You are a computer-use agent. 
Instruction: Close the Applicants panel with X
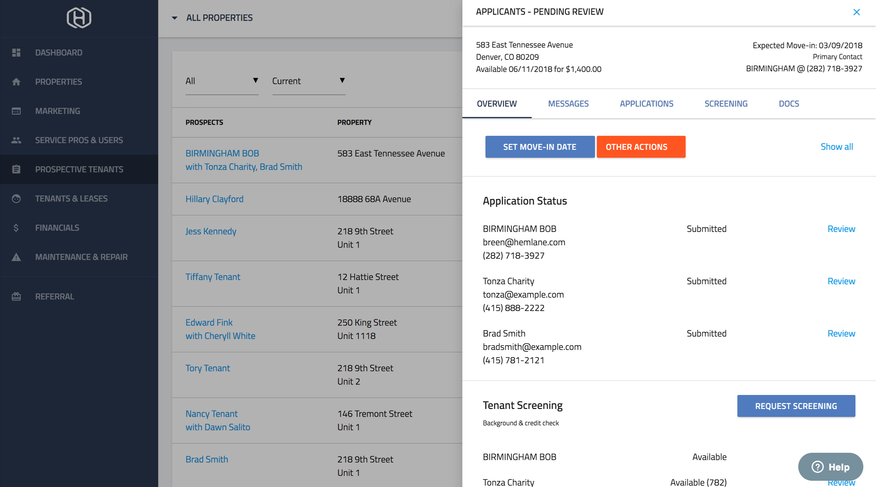pyautogui.click(x=856, y=12)
